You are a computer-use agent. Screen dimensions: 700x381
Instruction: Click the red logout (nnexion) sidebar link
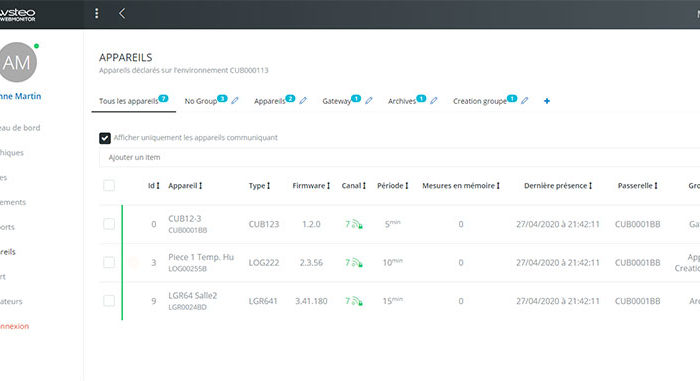14,326
